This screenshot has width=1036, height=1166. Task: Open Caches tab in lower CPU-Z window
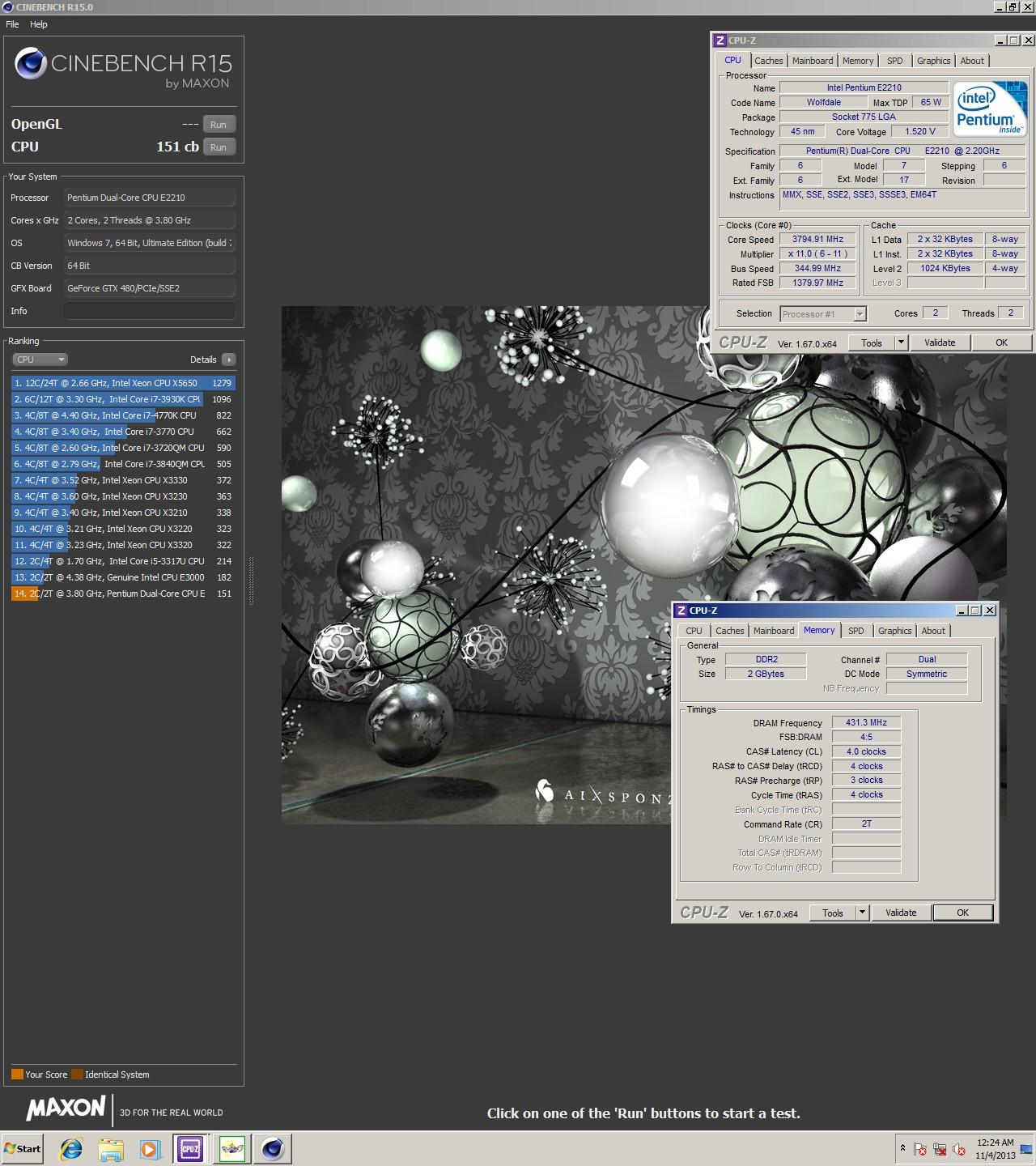pyautogui.click(x=729, y=631)
